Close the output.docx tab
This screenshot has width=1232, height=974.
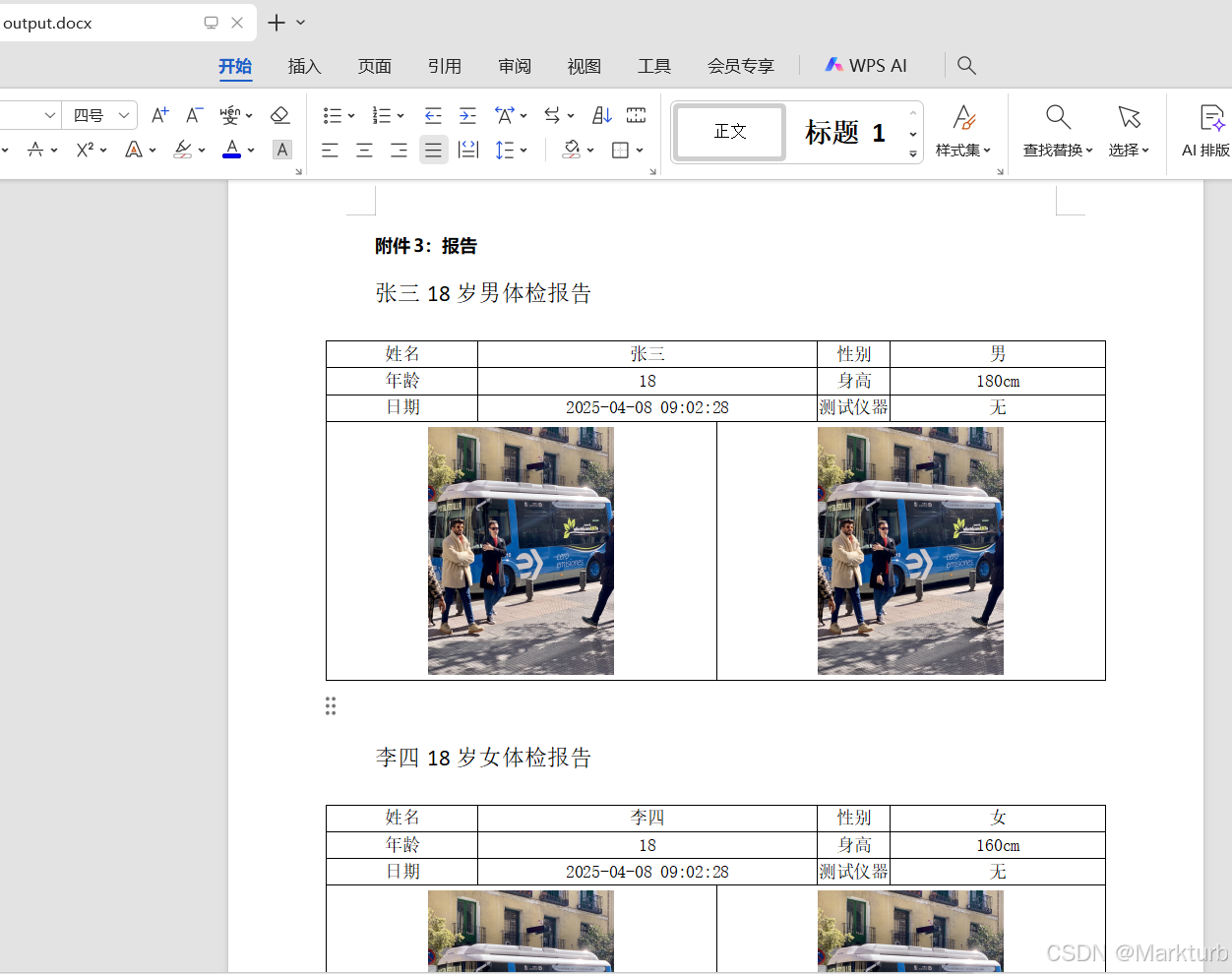[x=237, y=23]
